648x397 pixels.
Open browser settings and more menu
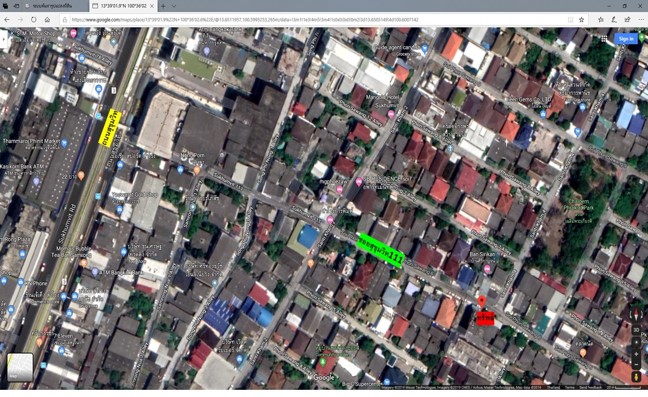640,19
